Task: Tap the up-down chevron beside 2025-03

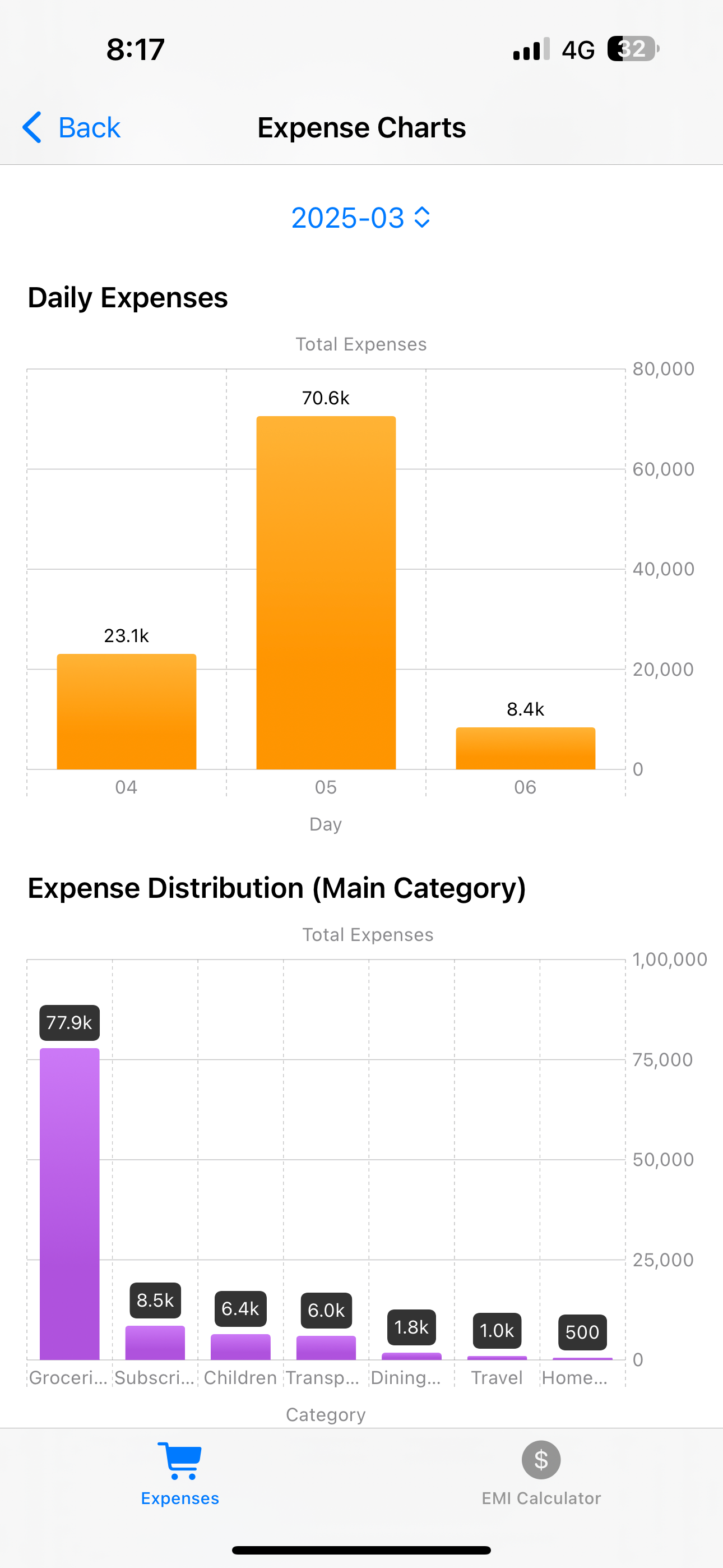Action: click(421, 217)
